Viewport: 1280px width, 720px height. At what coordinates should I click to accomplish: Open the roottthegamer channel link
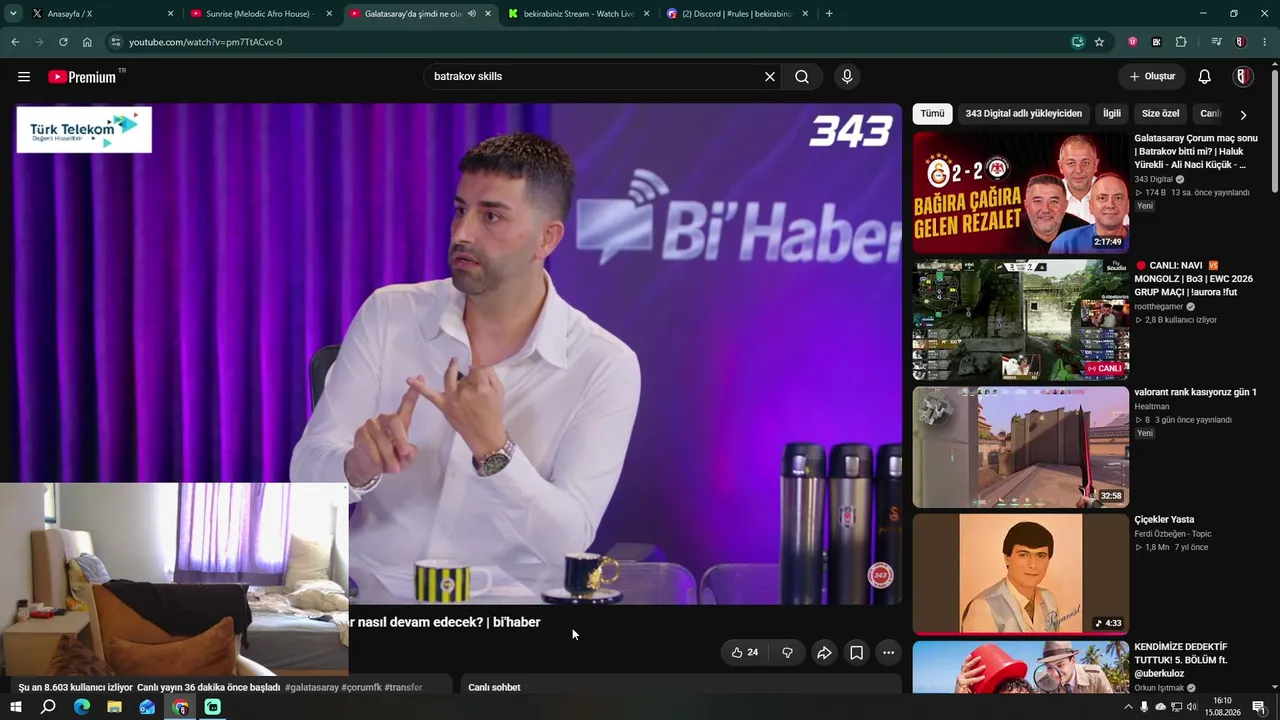(x=1158, y=306)
